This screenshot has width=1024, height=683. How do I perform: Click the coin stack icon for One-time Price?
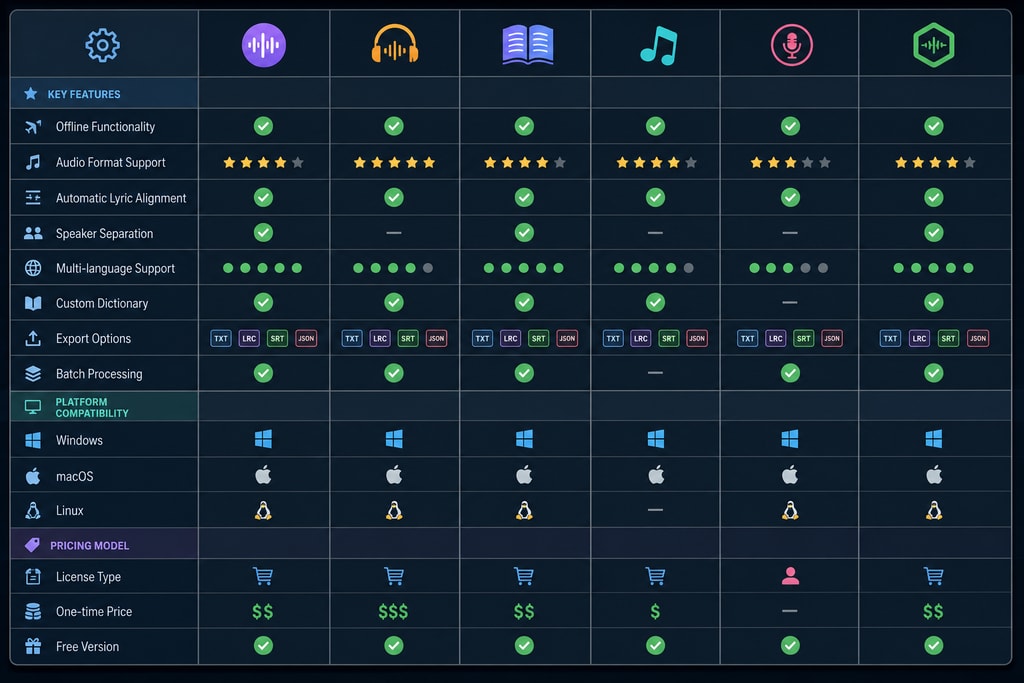pyautogui.click(x=33, y=611)
